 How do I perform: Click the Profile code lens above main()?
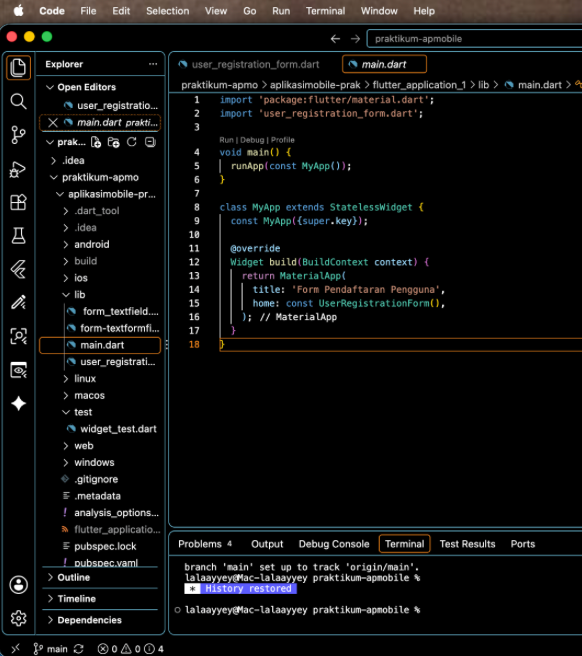[282, 140]
